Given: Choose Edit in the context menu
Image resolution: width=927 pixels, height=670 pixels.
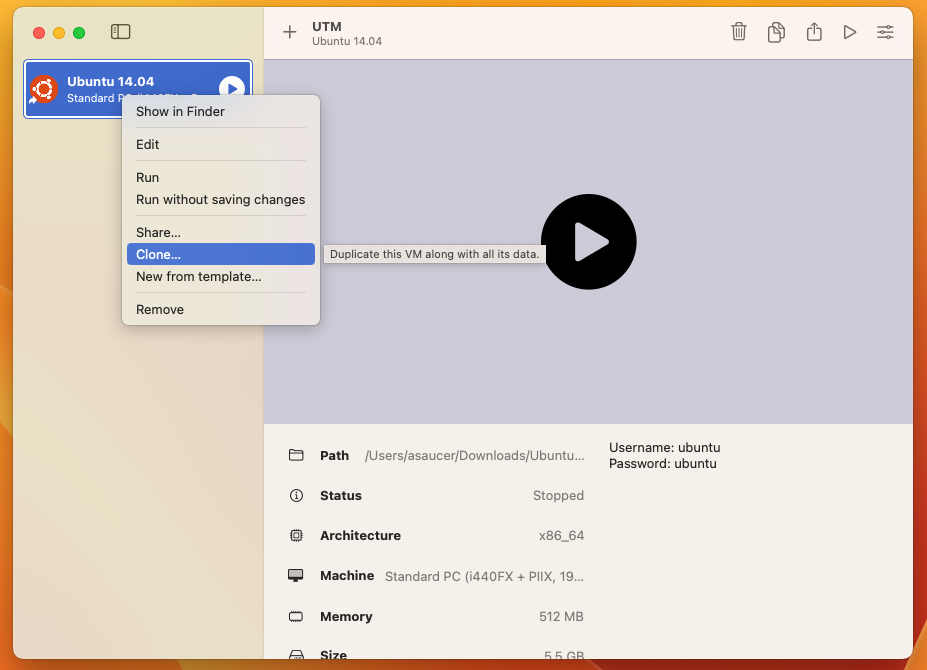Looking at the screenshot, I should tap(148, 145).
